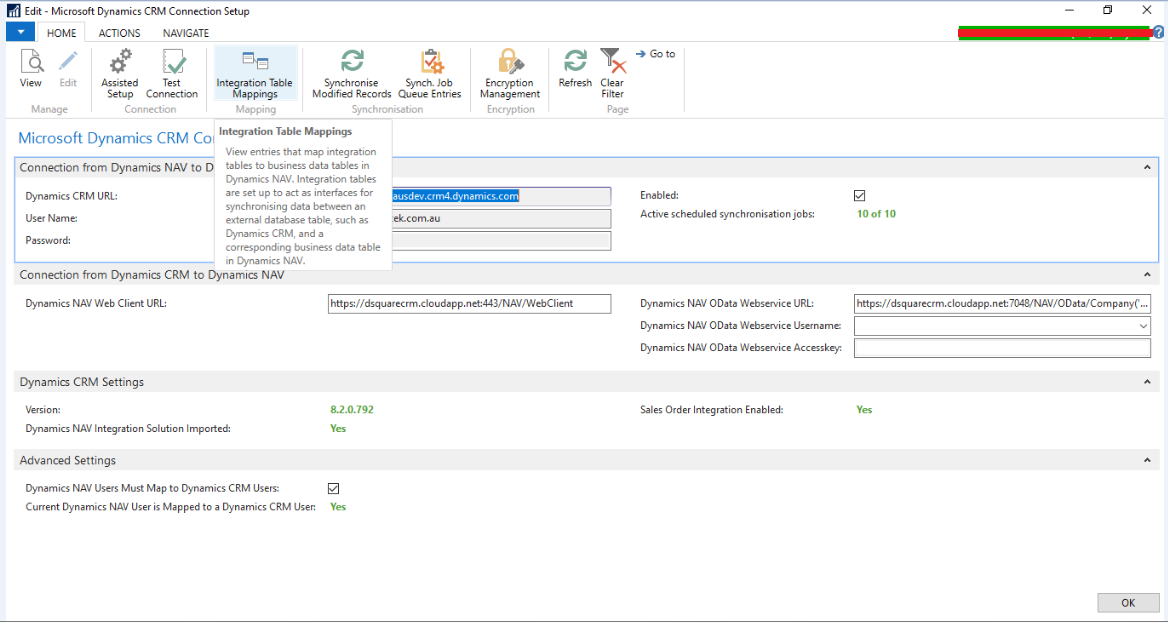Toggle Dynamics NAV Users Must Map checkbox
The width and height of the screenshot is (1168, 623).
pyautogui.click(x=333, y=488)
